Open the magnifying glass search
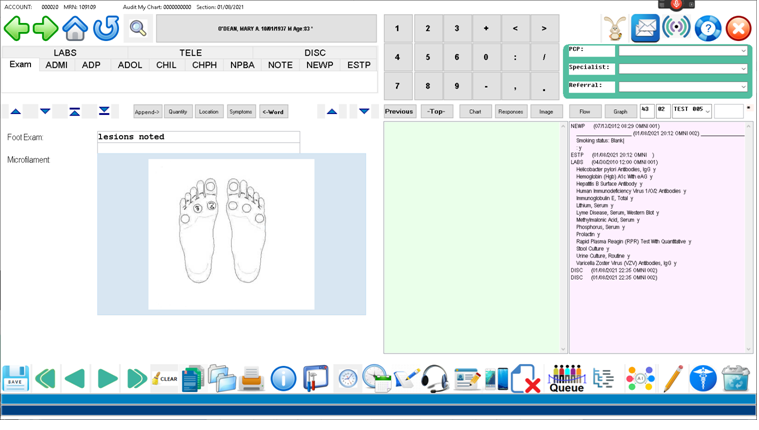The height and width of the screenshot is (430, 759). (x=138, y=29)
